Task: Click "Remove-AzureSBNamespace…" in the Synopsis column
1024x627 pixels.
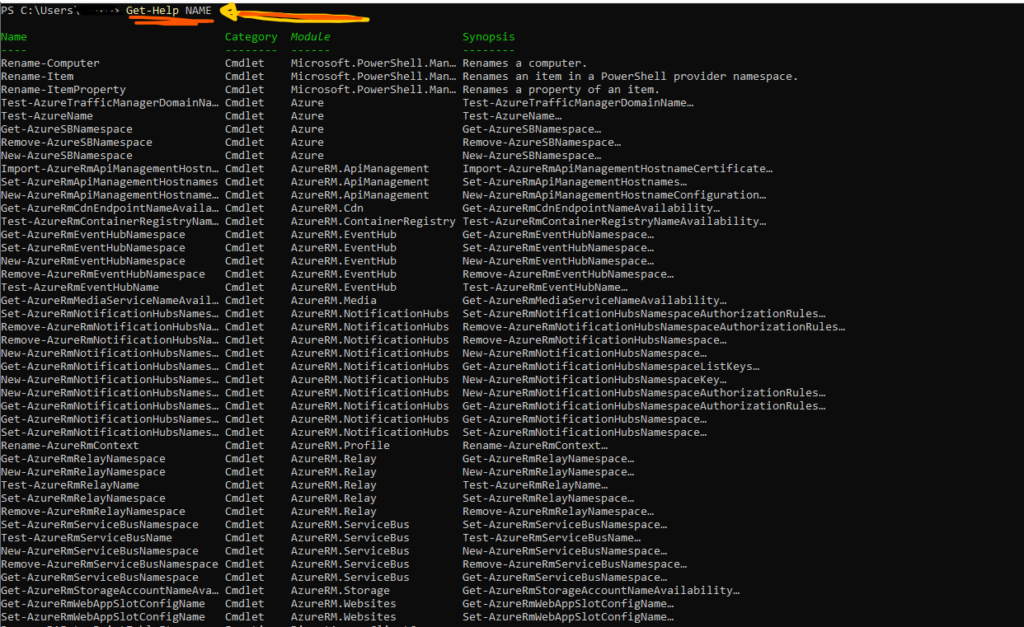Action: click(541, 142)
